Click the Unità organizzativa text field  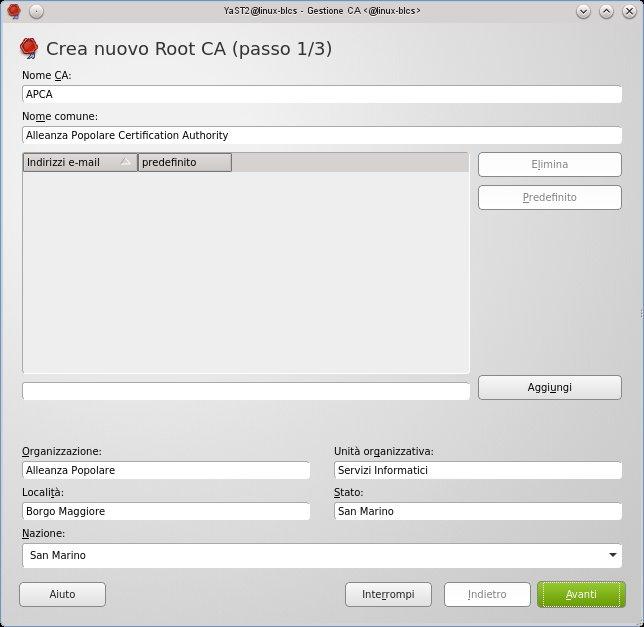click(x=477, y=470)
